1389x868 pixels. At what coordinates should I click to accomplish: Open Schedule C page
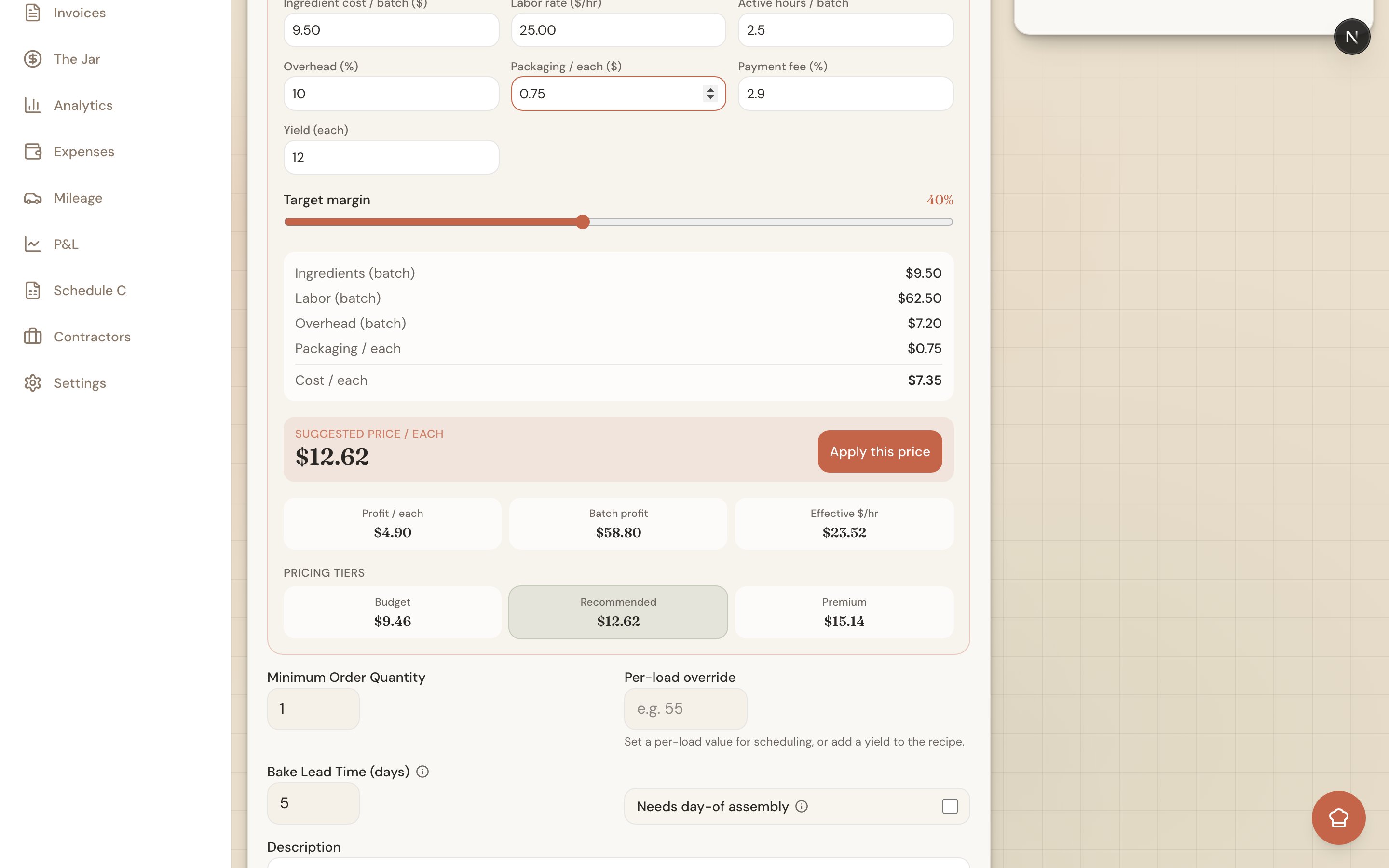click(90, 290)
